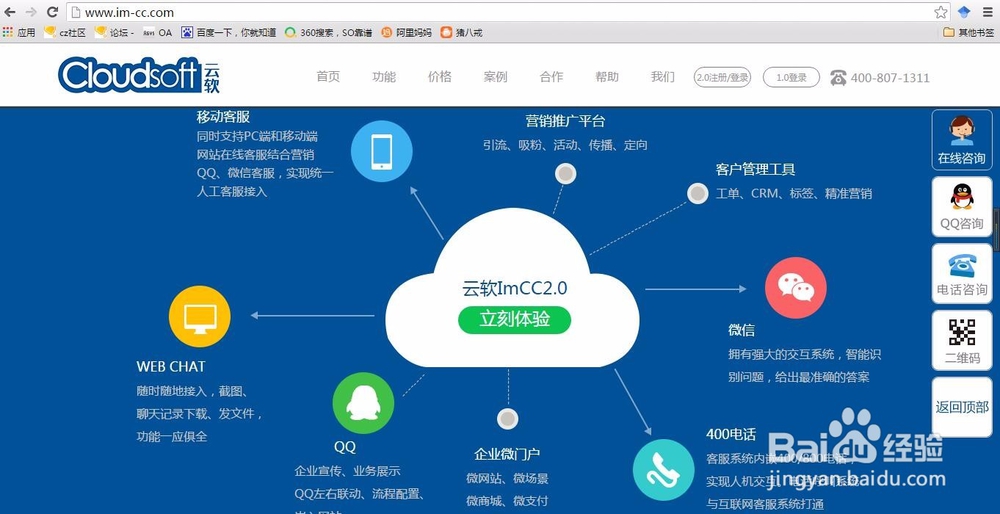The image size is (1000, 514).
Task: Open the 功能 nav item
Action: coord(384,77)
